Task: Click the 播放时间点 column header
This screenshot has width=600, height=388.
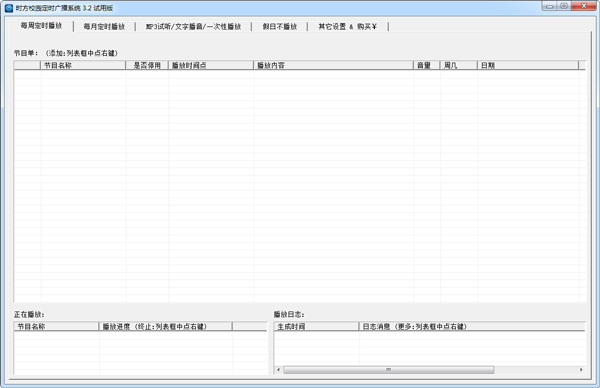Action: point(211,65)
